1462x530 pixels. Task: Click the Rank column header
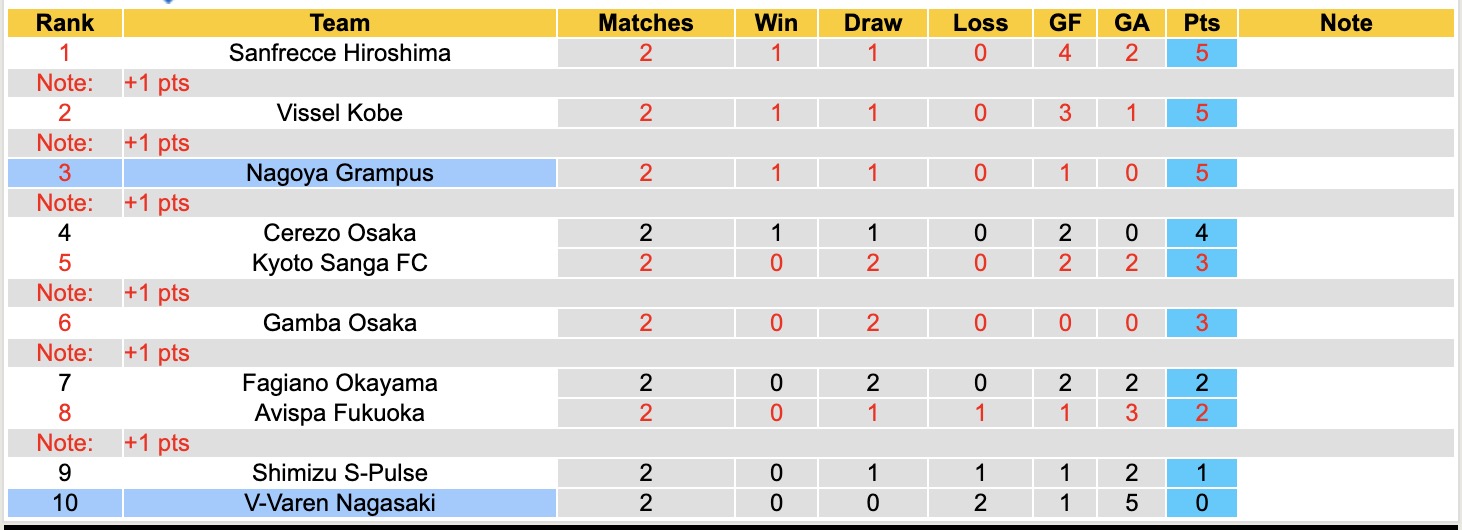pos(65,23)
